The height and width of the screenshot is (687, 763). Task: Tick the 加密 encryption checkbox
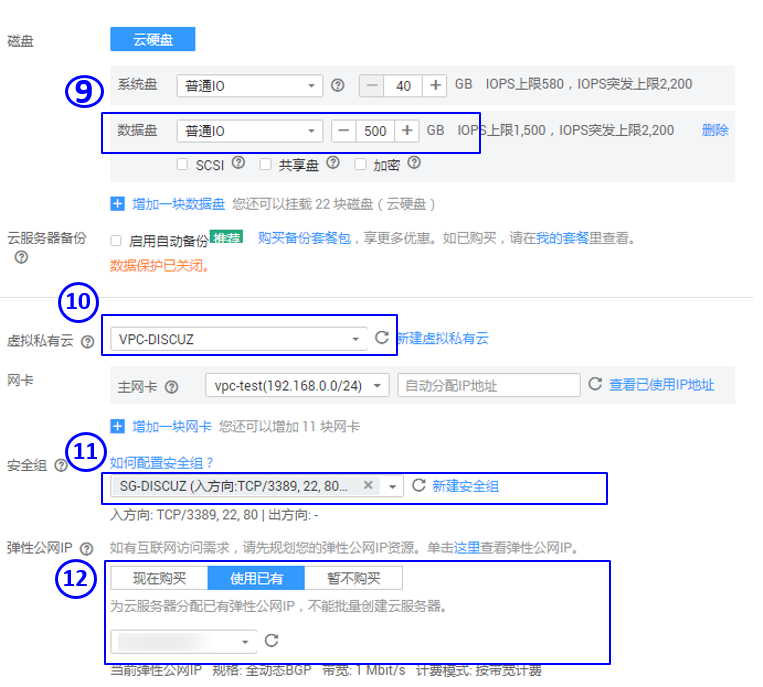point(362,164)
